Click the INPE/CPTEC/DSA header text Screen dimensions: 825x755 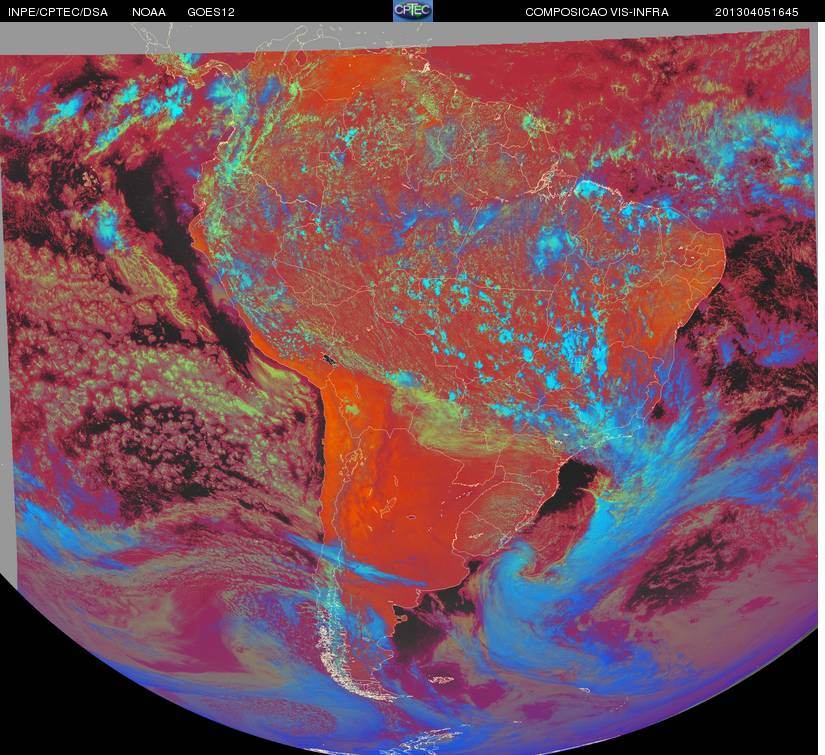[x=58, y=12]
